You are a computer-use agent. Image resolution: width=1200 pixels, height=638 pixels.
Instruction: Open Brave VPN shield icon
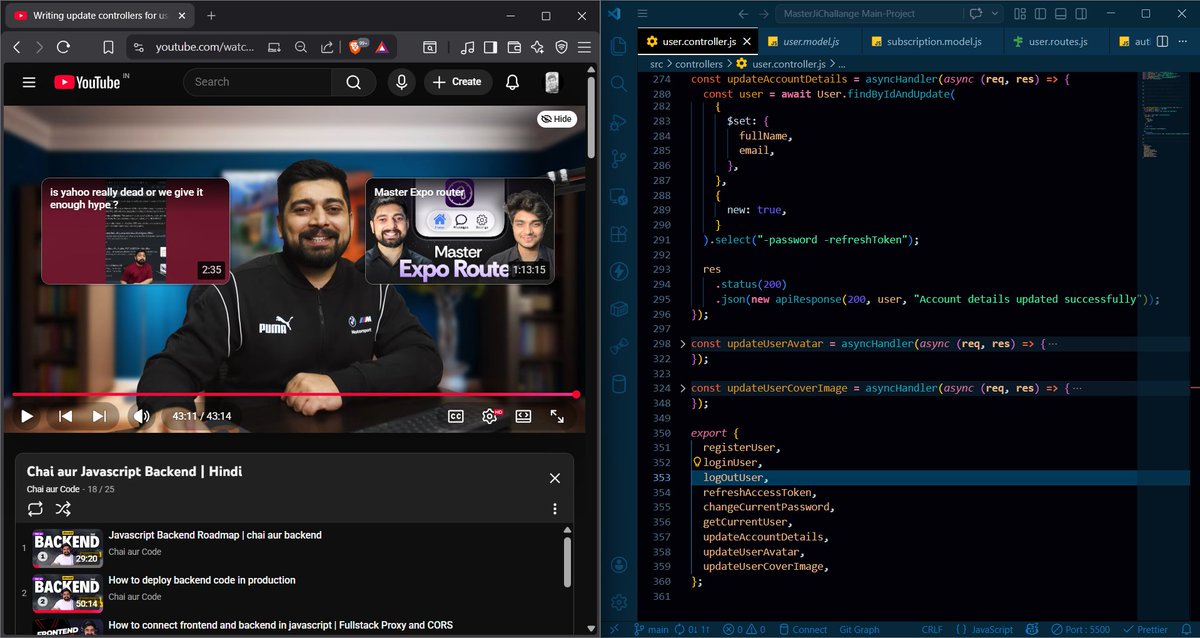click(x=561, y=47)
